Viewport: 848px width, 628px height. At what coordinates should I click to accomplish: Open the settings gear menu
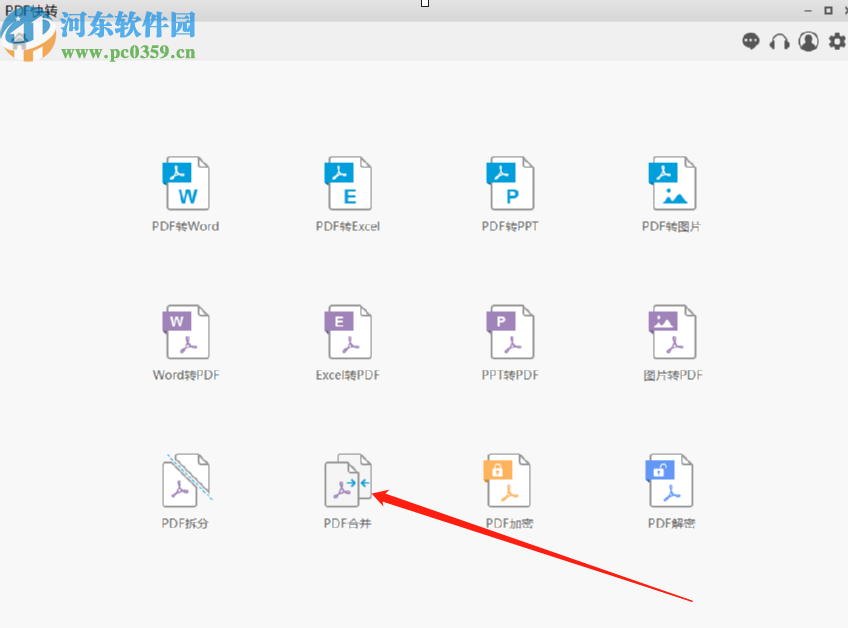pos(837,42)
